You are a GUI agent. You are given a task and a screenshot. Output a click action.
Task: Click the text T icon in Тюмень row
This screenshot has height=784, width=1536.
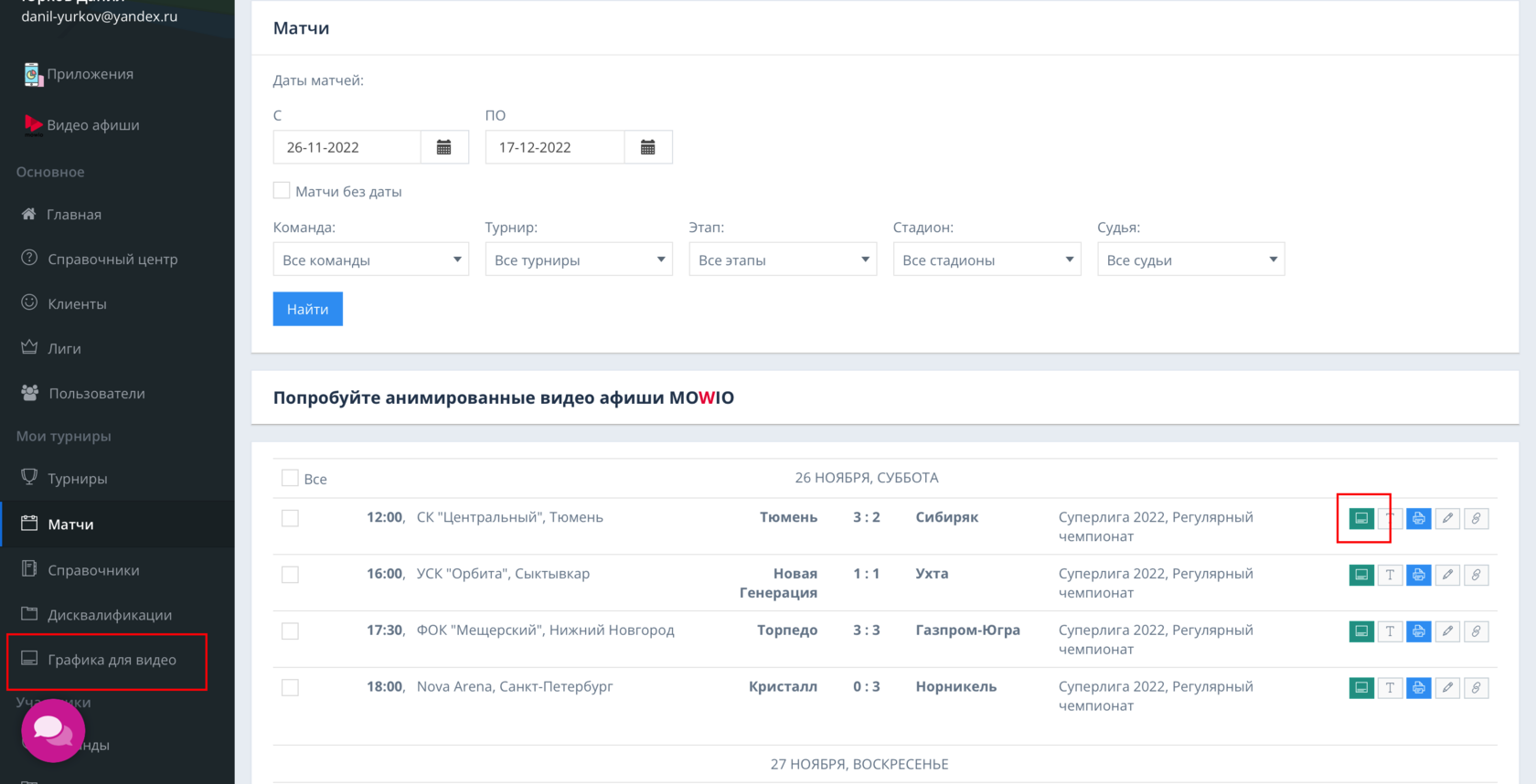tap(1390, 518)
